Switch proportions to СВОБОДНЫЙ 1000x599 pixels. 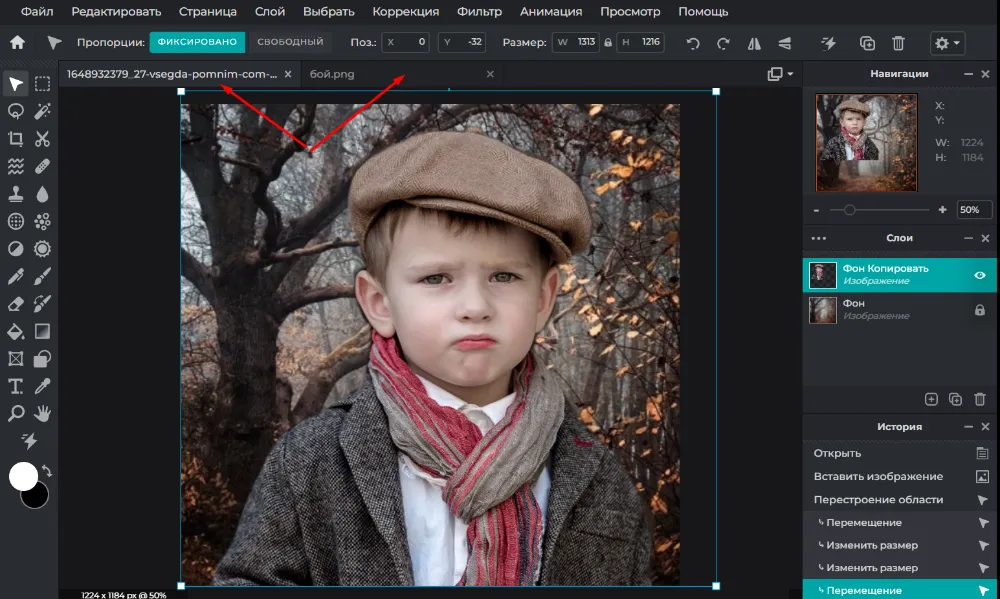[x=290, y=43]
